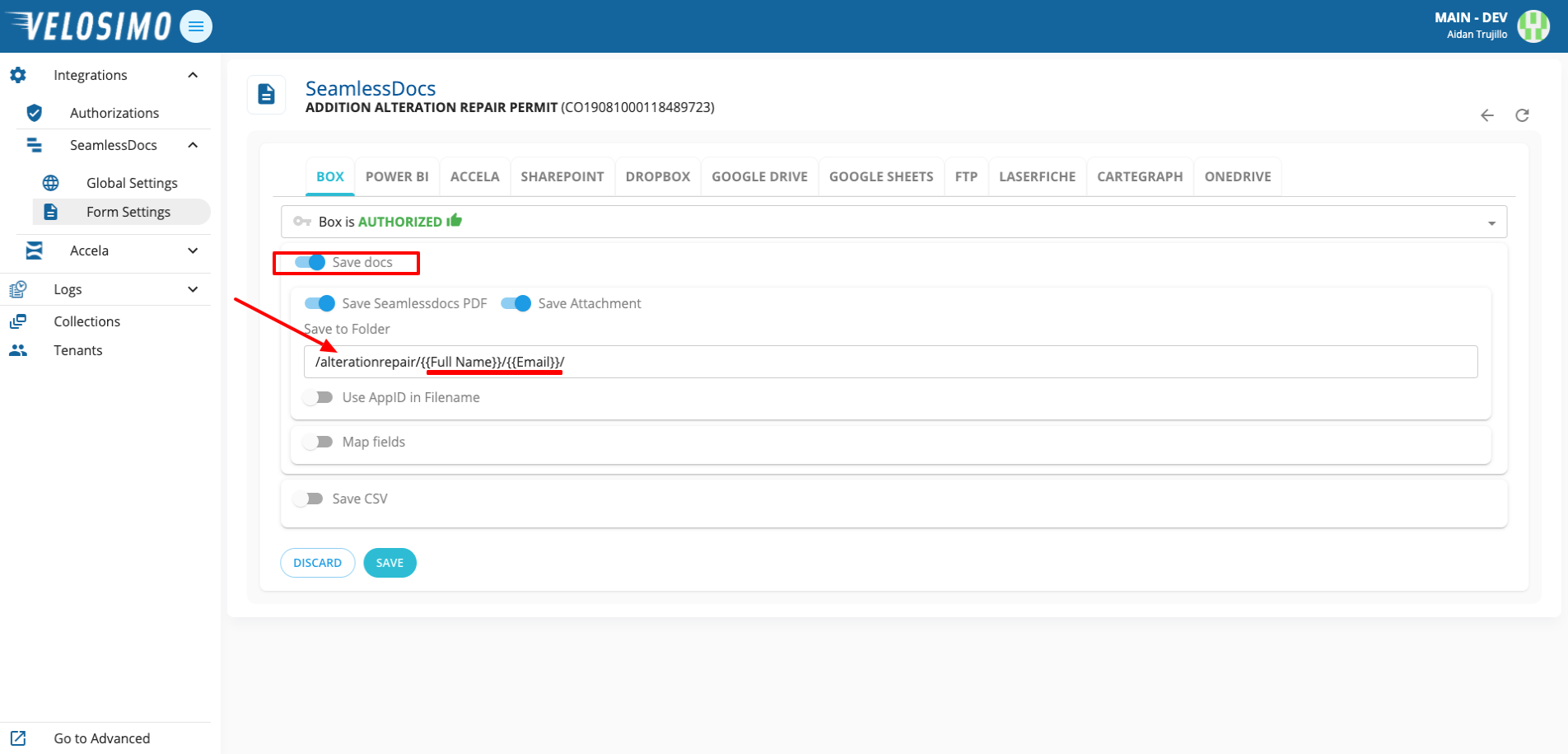Click the Accela sidebar icon
The width and height of the screenshot is (1568, 754).
point(35,251)
